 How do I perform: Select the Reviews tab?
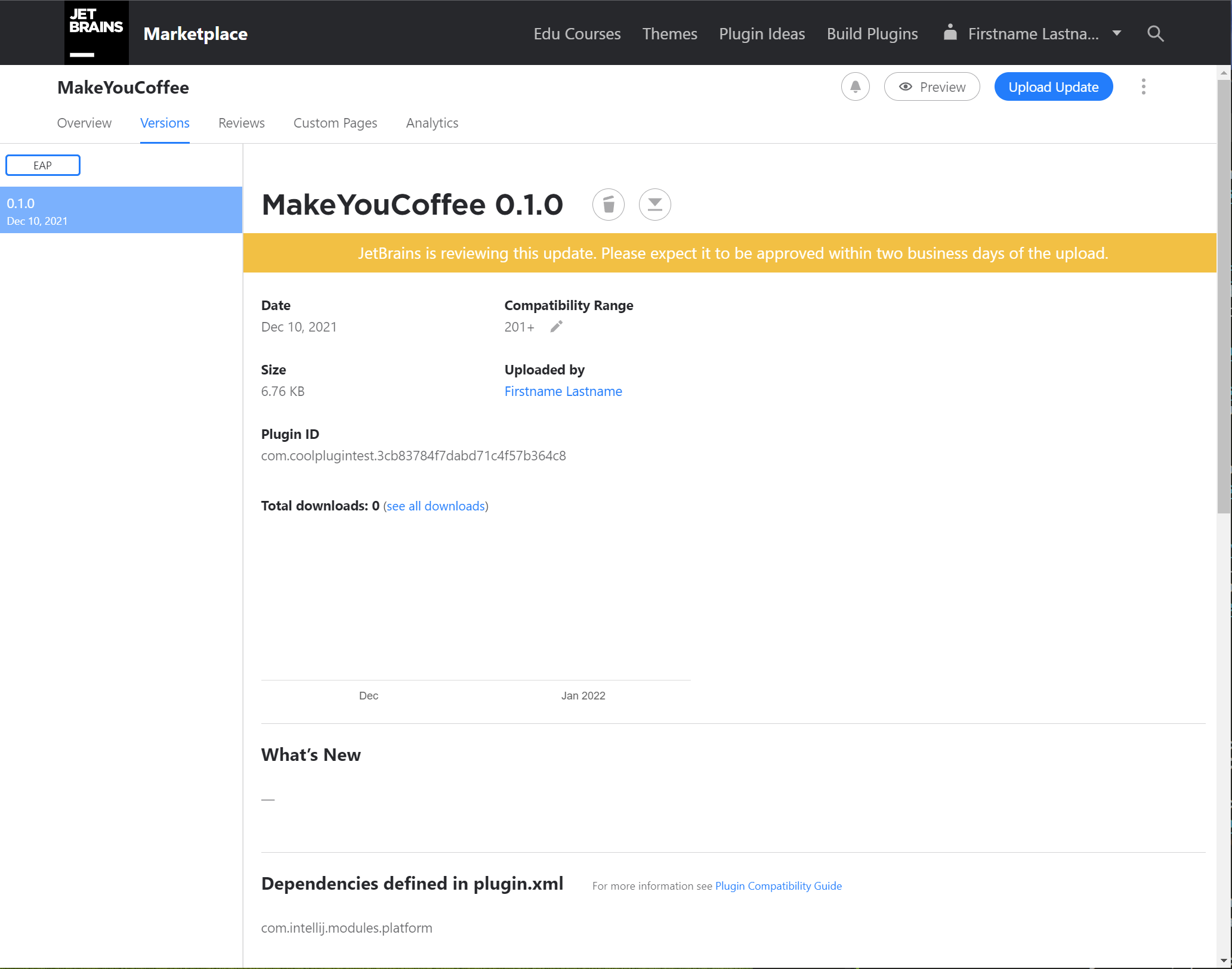242,123
